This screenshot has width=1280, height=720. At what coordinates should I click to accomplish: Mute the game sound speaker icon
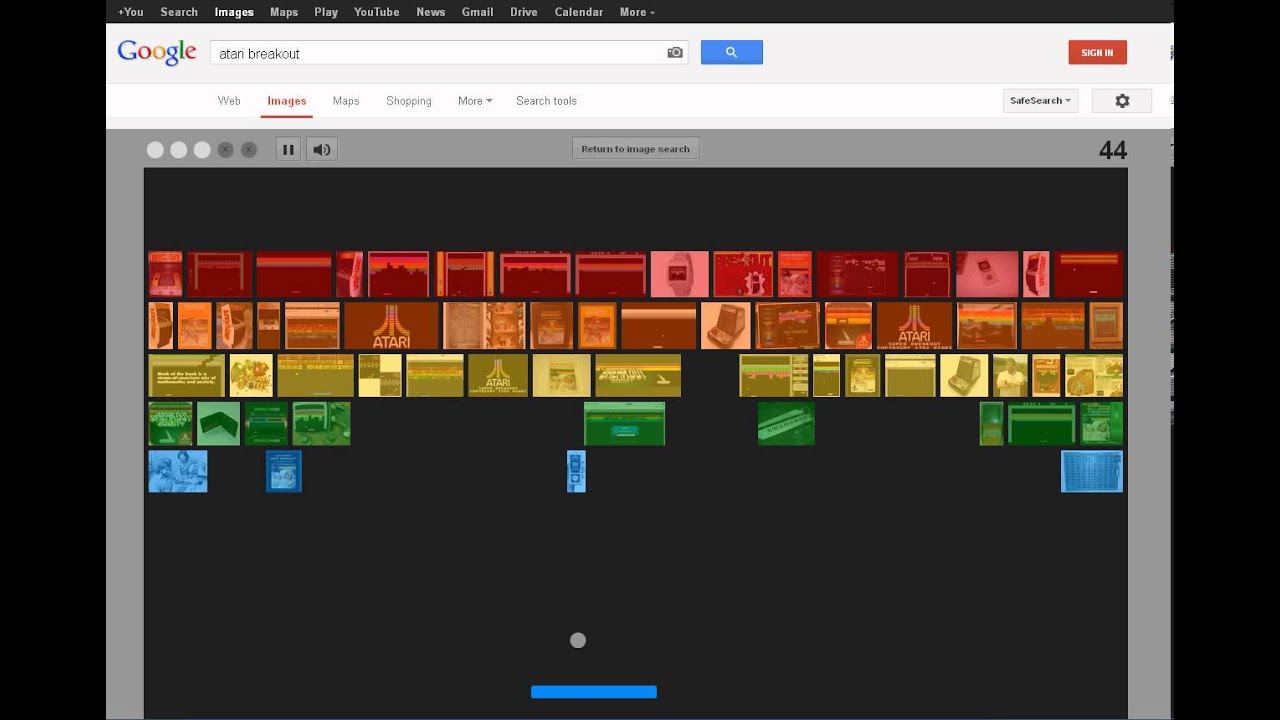coord(322,150)
